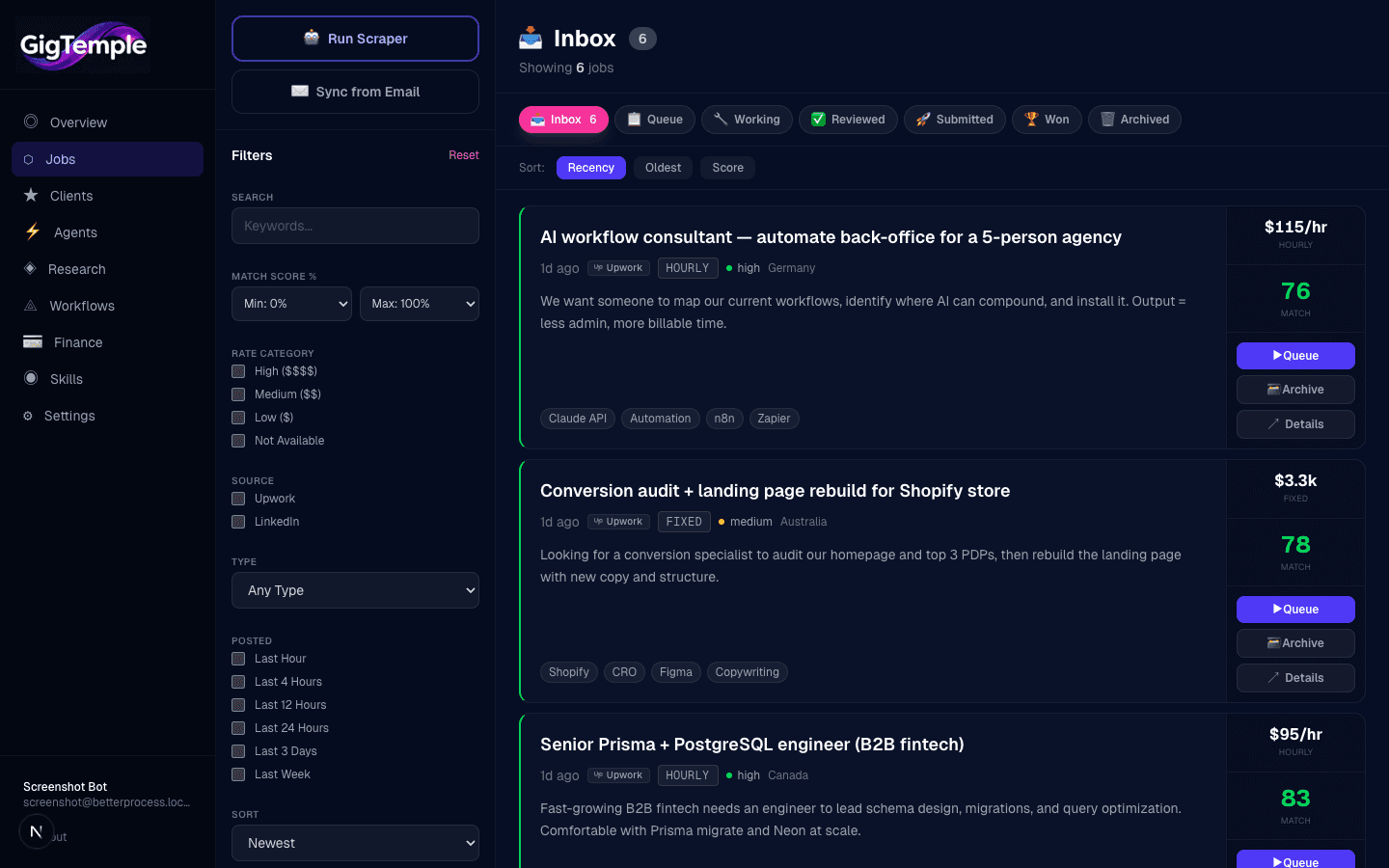The width and height of the screenshot is (1389, 868).
Task: Check the LinkedIn source filter
Action: coord(238,522)
